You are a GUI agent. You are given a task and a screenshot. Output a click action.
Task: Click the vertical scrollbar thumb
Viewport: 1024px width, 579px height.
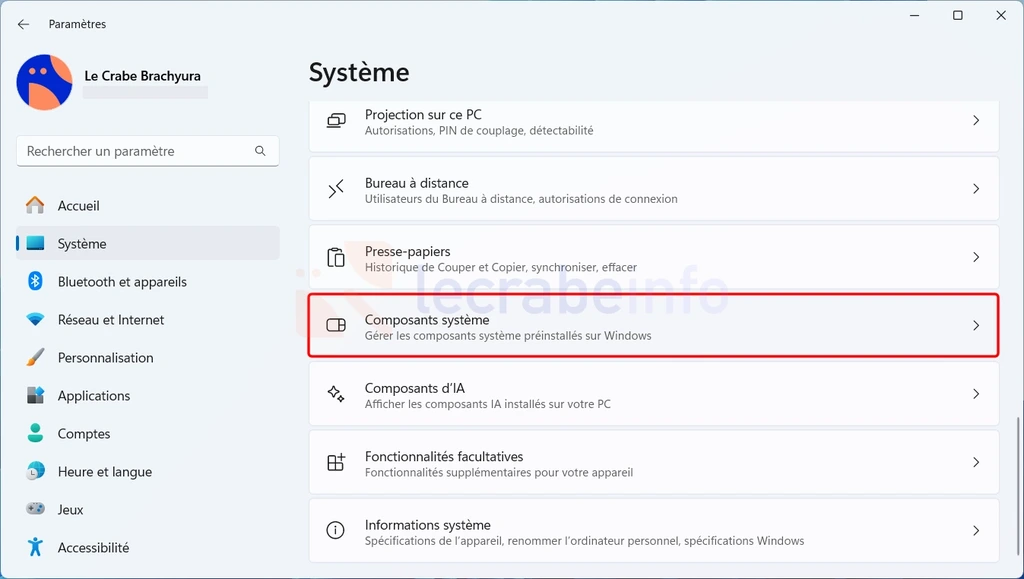click(1017, 484)
